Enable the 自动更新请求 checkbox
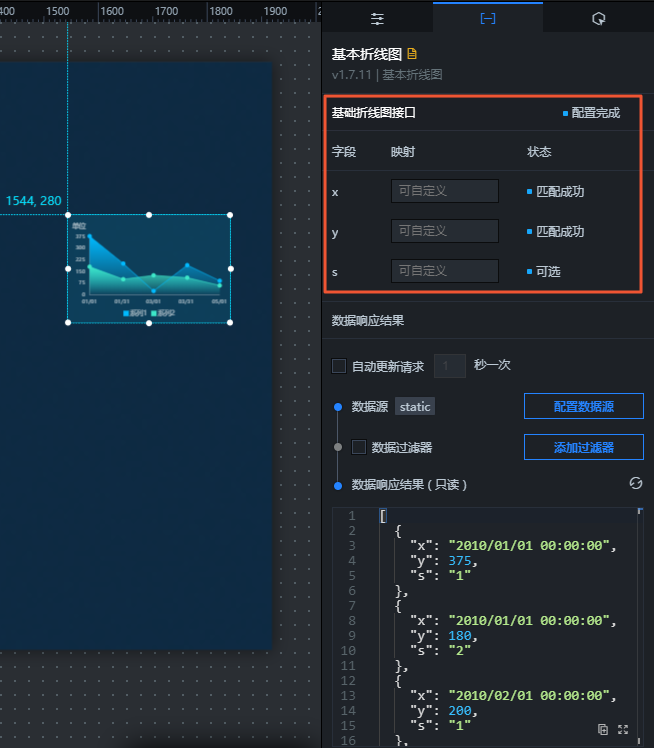 (x=339, y=366)
